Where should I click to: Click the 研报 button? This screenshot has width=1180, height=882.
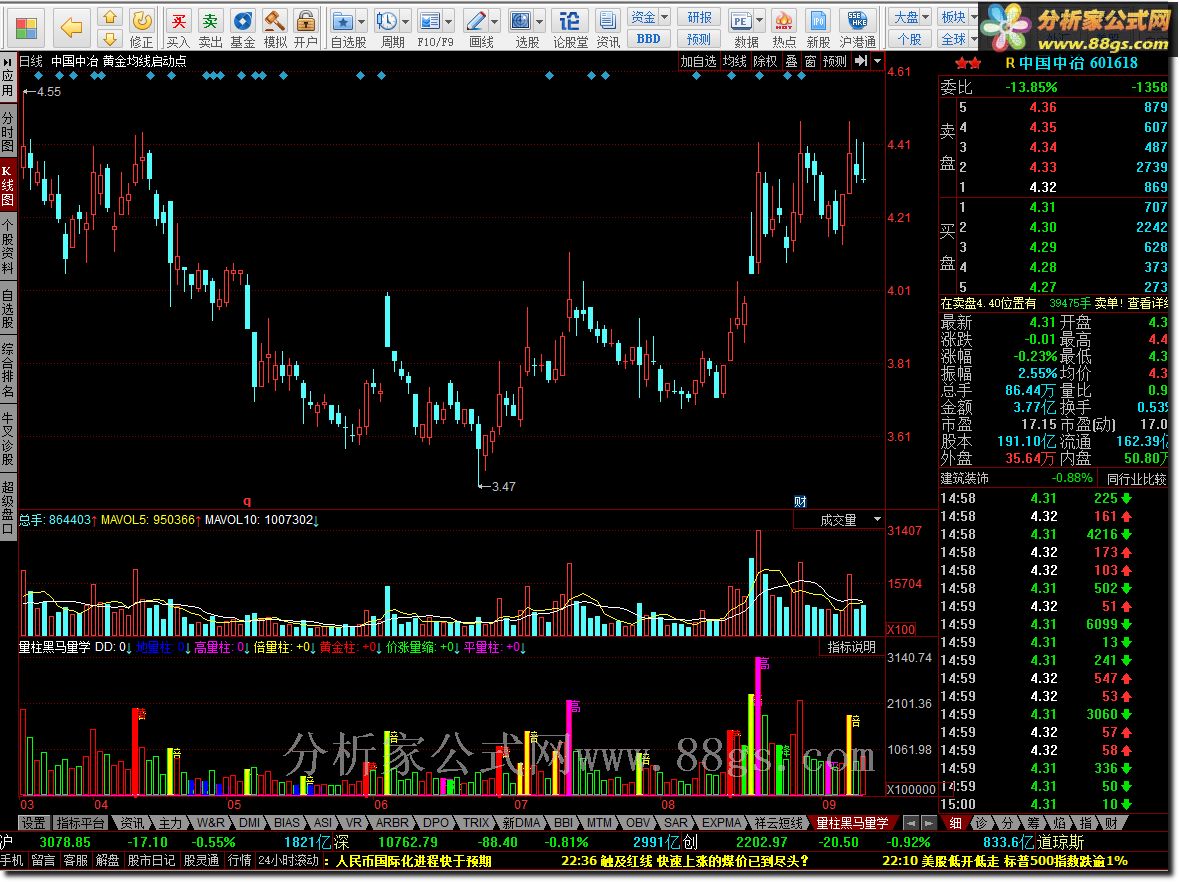[699, 17]
